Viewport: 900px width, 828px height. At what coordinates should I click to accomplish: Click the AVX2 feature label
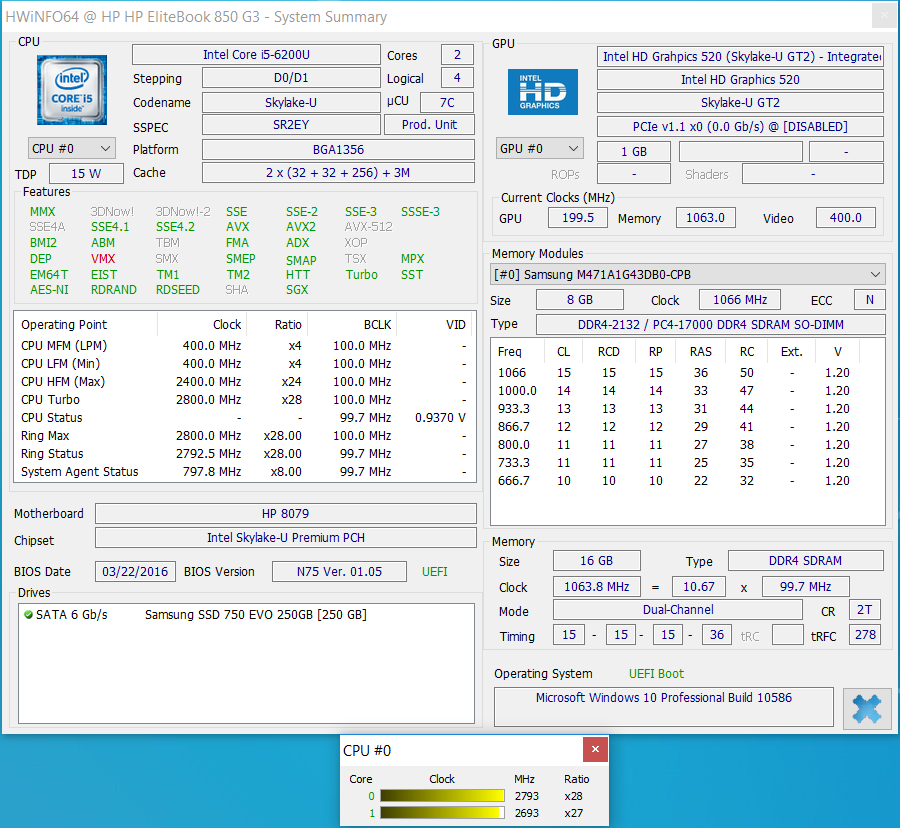tap(301, 227)
